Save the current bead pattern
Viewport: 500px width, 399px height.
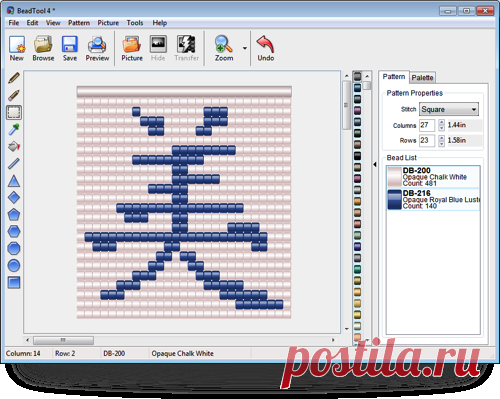[70, 48]
